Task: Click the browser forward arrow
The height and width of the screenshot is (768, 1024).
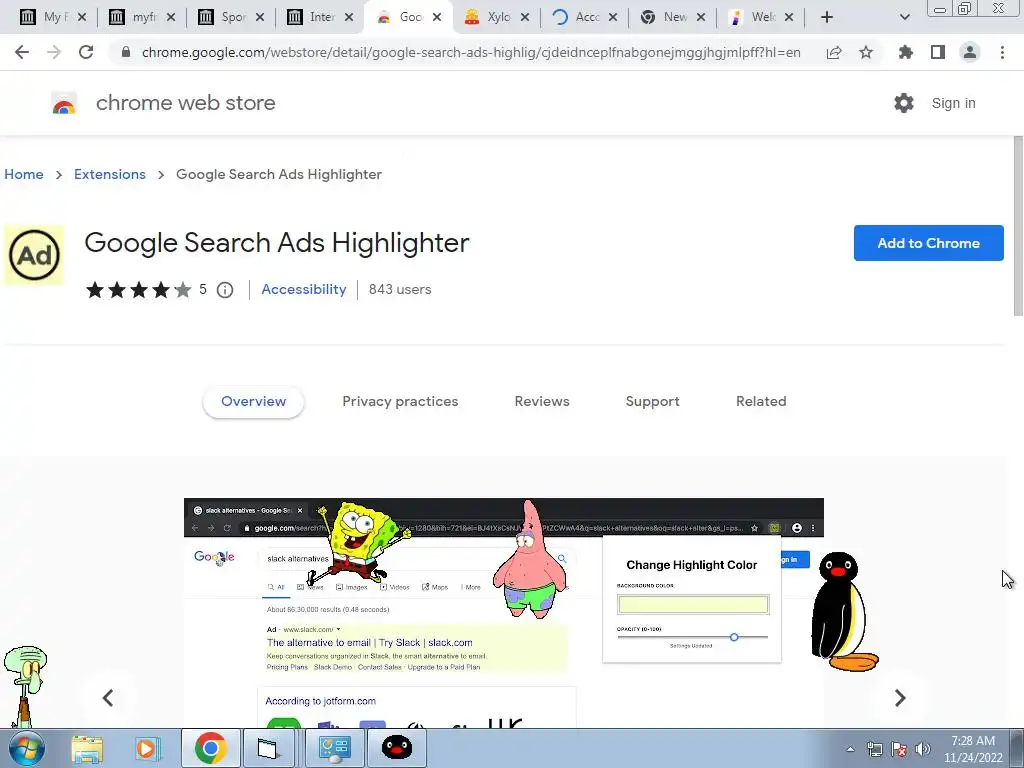Action: [54, 52]
